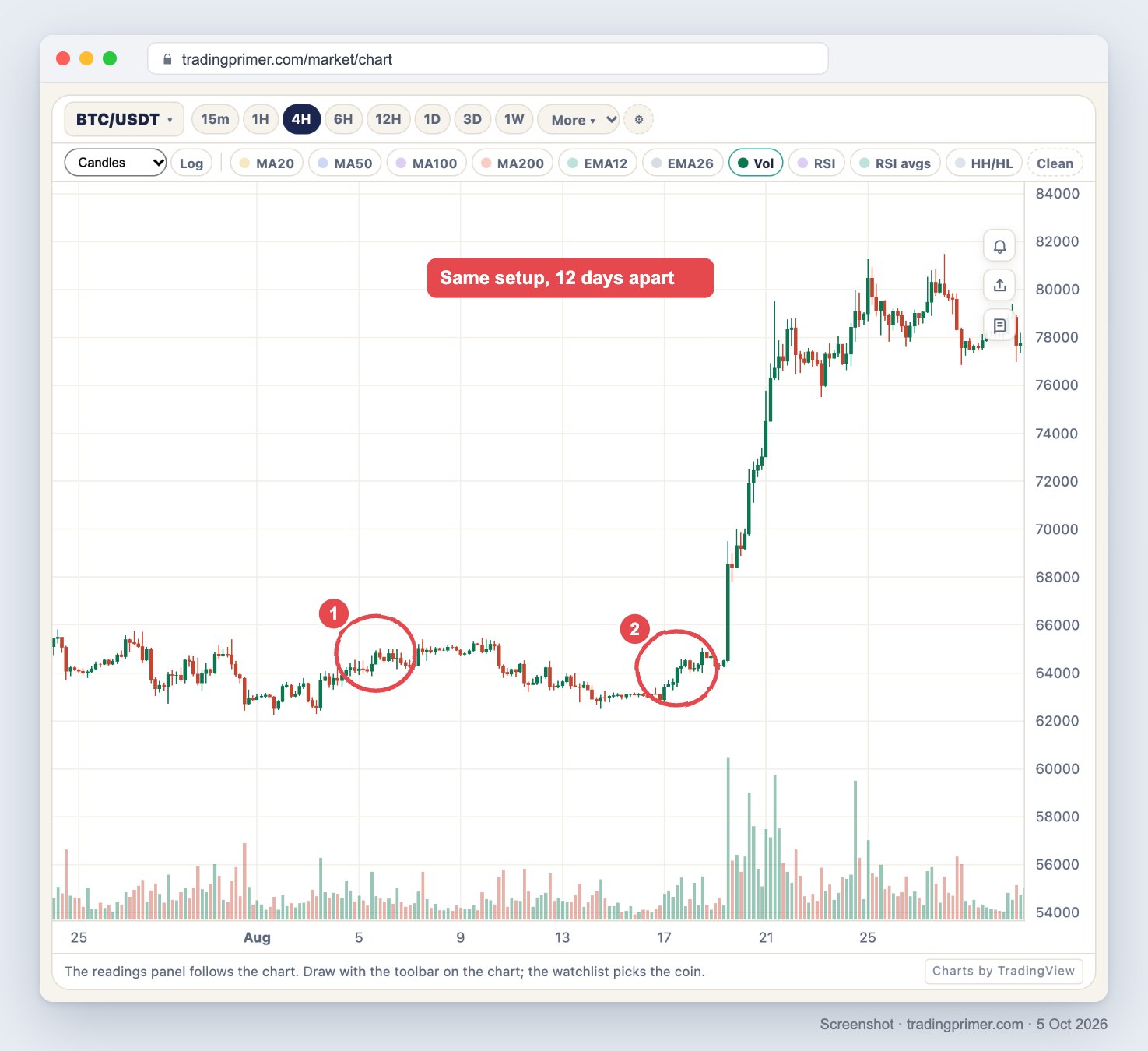This screenshot has height=1051, width=1148.
Task: Click the lock icon in address bar
Action: coord(167,59)
